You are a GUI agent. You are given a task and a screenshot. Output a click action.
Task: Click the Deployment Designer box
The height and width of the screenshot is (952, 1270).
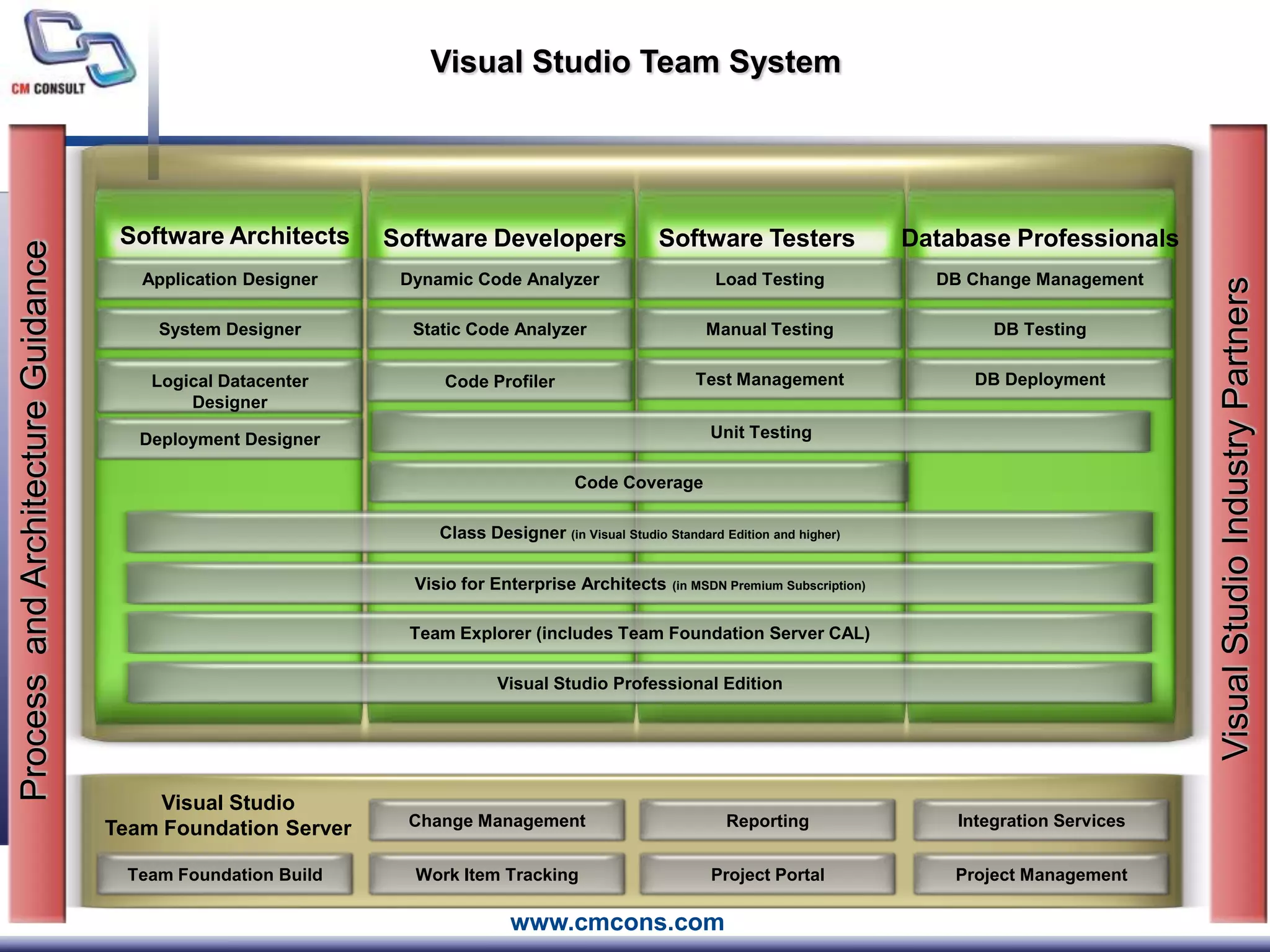click(x=229, y=439)
